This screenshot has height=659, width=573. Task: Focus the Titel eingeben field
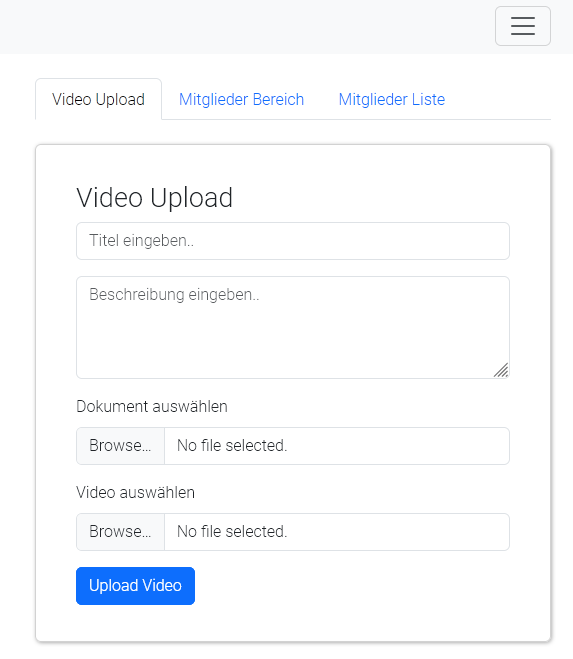tap(293, 241)
